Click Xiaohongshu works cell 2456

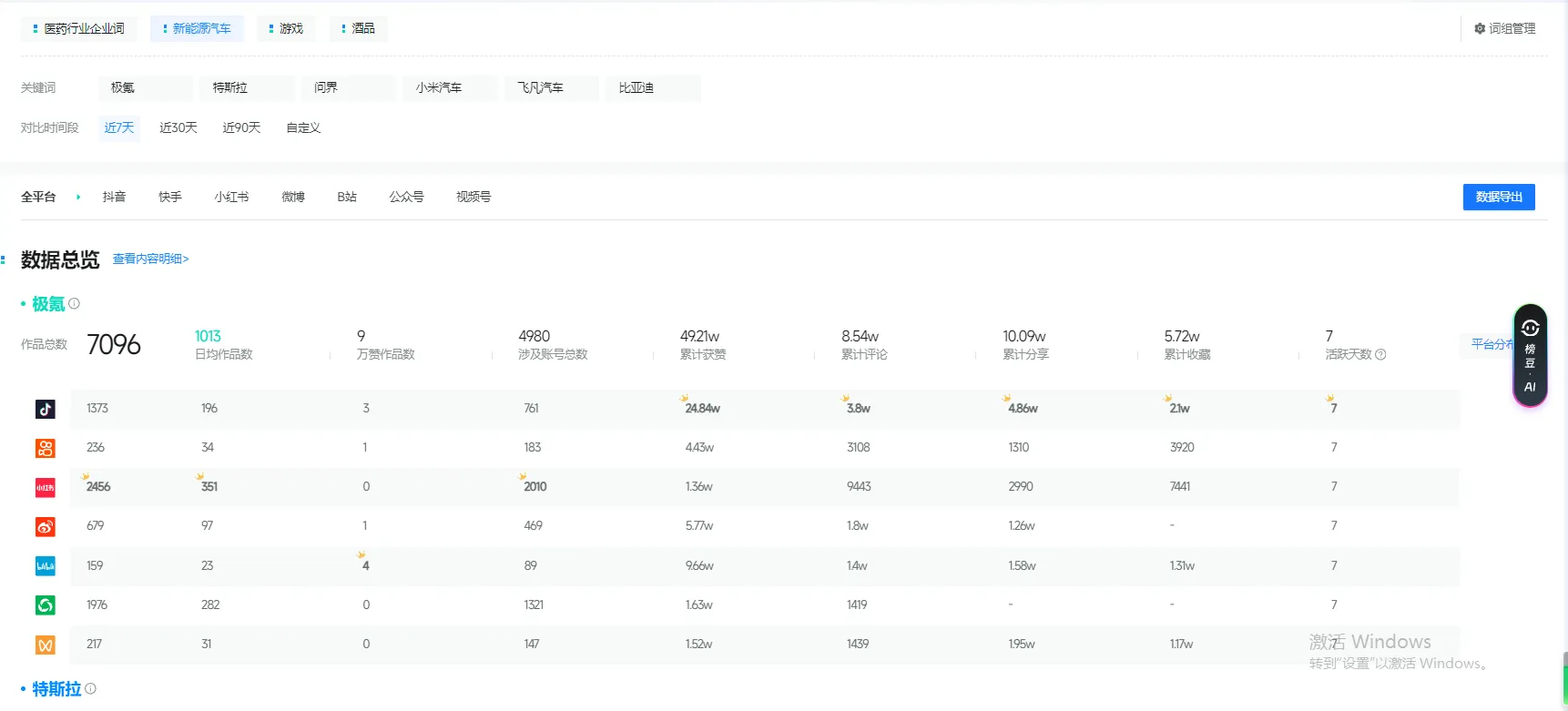pos(98,487)
